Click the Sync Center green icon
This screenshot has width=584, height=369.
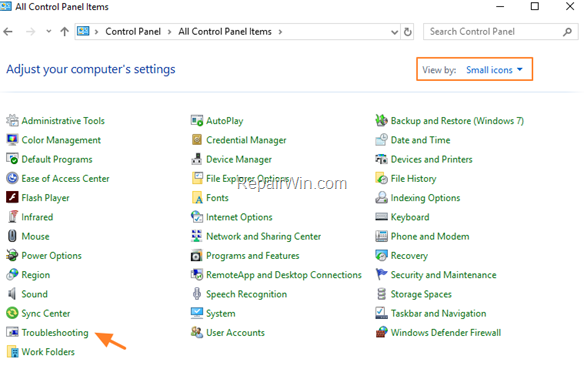[x=12, y=313]
